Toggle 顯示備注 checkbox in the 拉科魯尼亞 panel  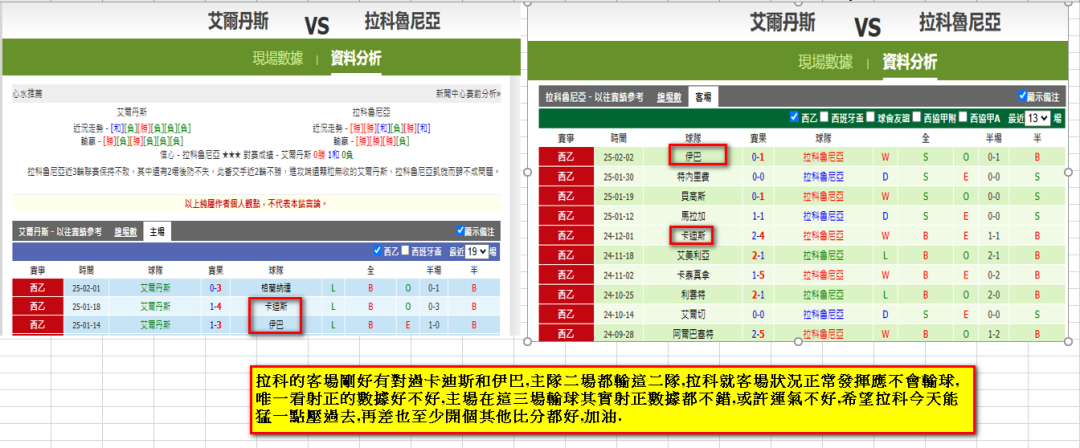point(1022,96)
